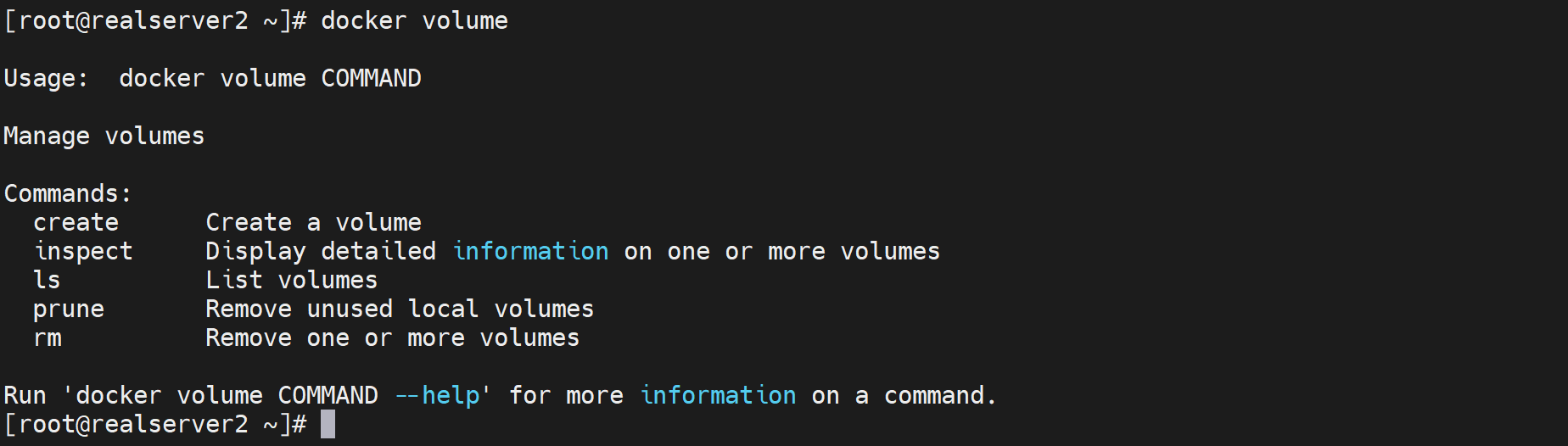This screenshot has height=446, width=1568.
Task: Click the highlighted "--help" flag text
Action: click(x=437, y=396)
